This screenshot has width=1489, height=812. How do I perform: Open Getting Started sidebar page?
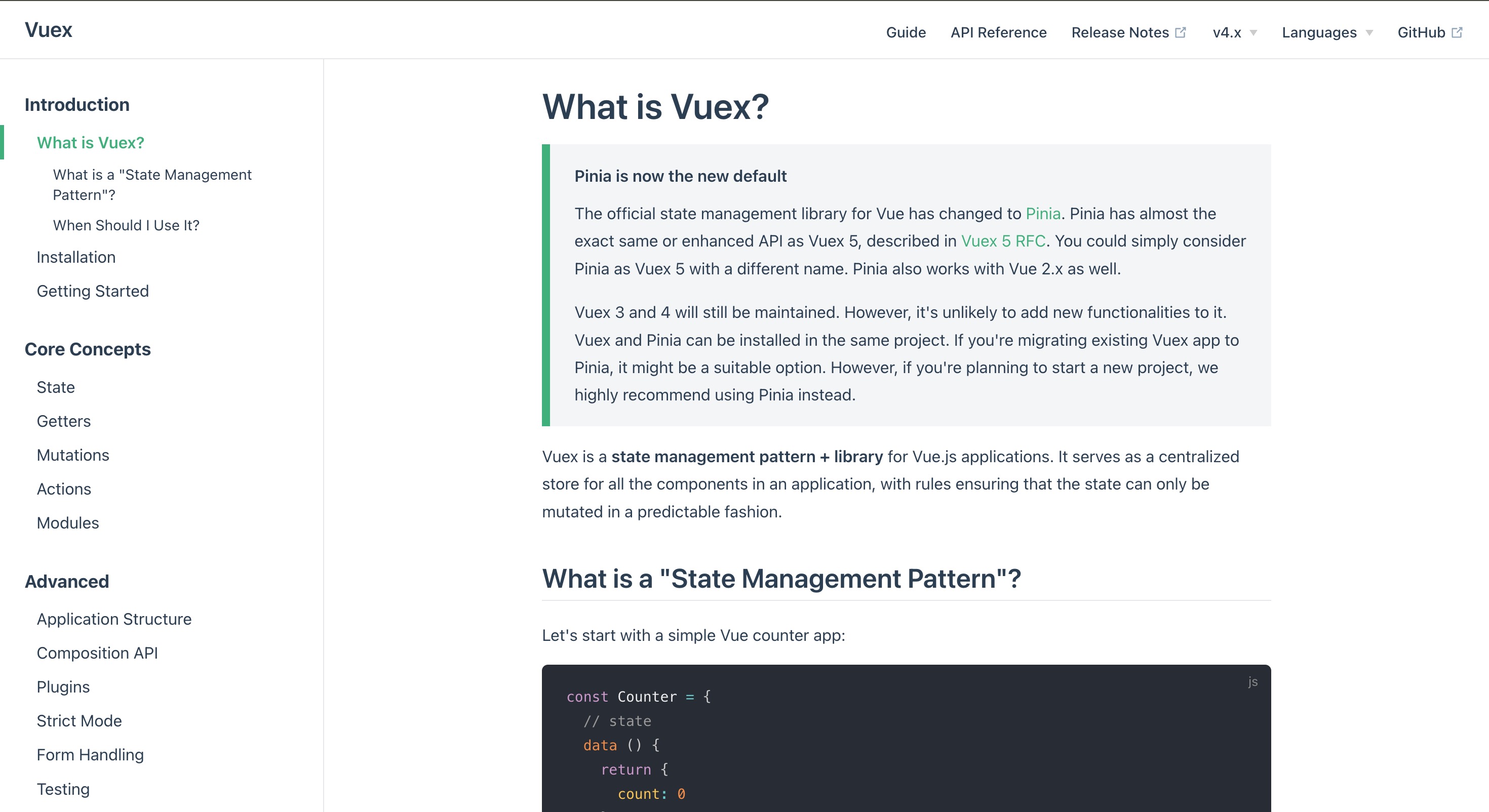click(x=93, y=291)
